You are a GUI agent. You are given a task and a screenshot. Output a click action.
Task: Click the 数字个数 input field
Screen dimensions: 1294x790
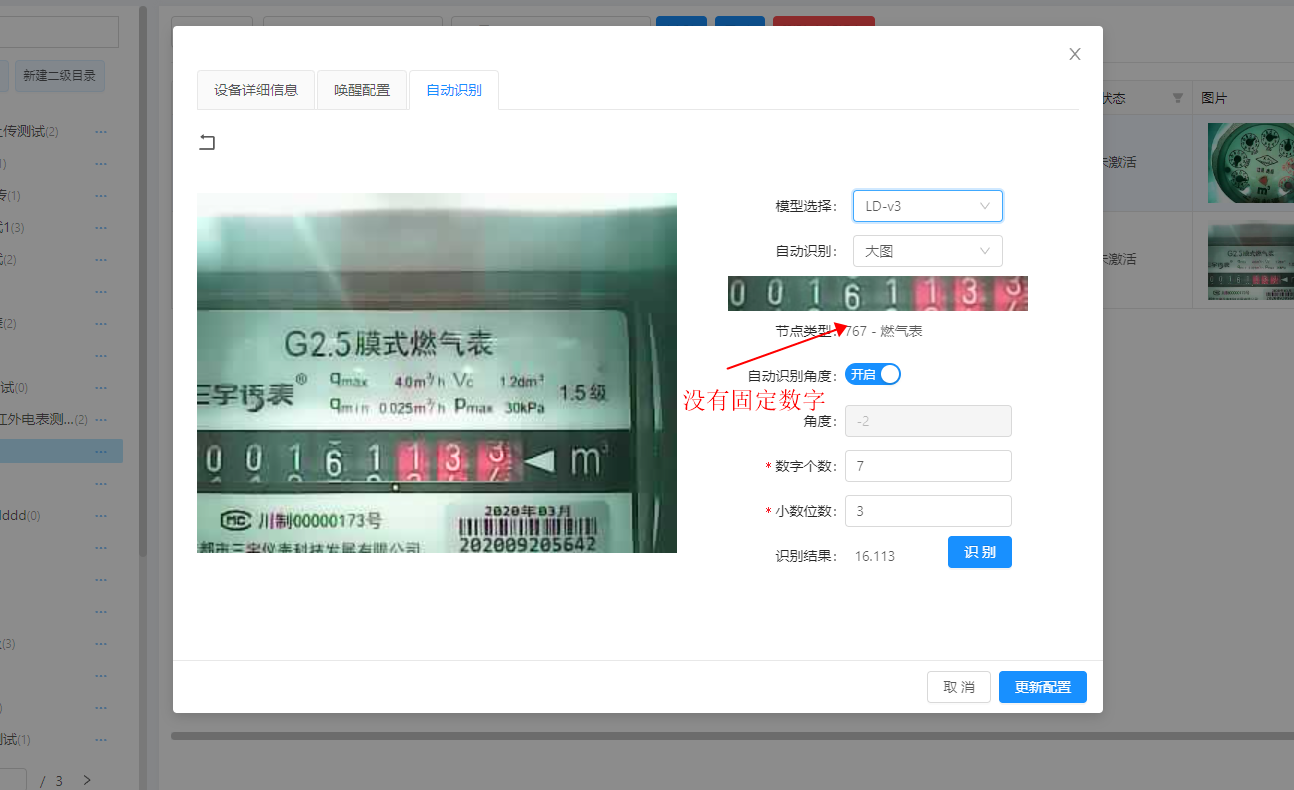pyautogui.click(x=928, y=466)
